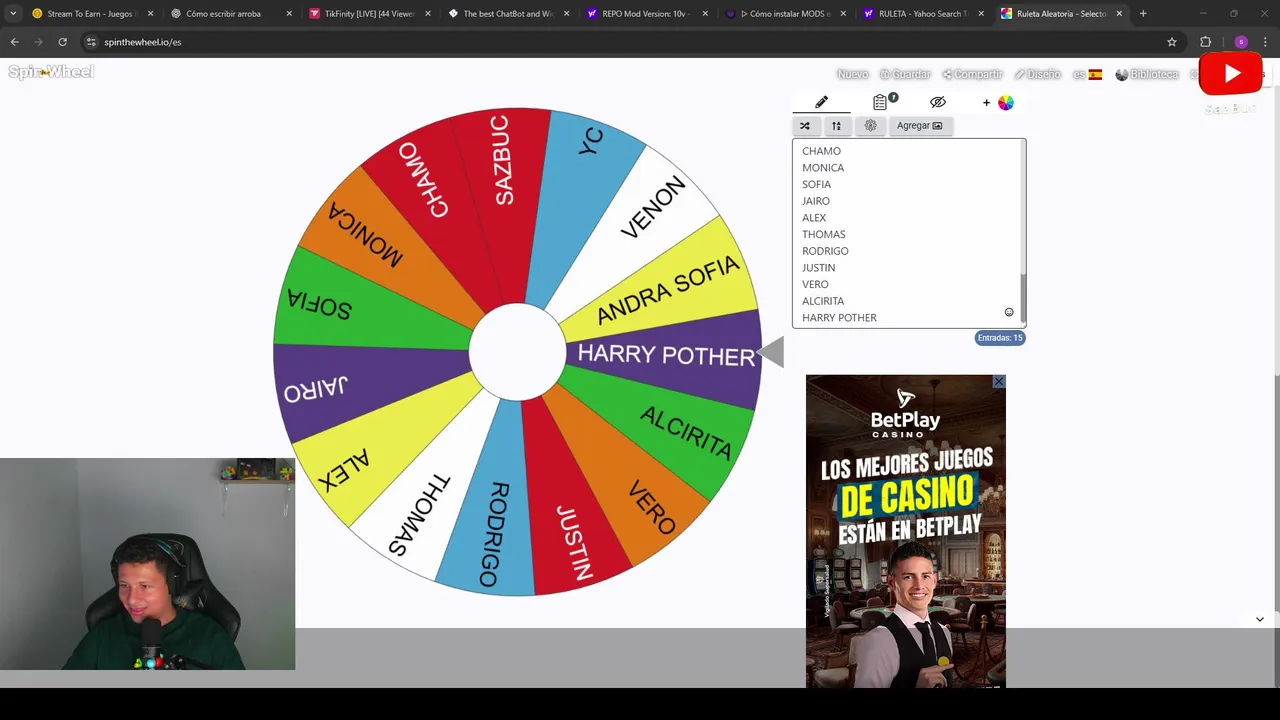Add a new wheel with plus color icon
This screenshot has height=720, width=1280.
(x=998, y=102)
